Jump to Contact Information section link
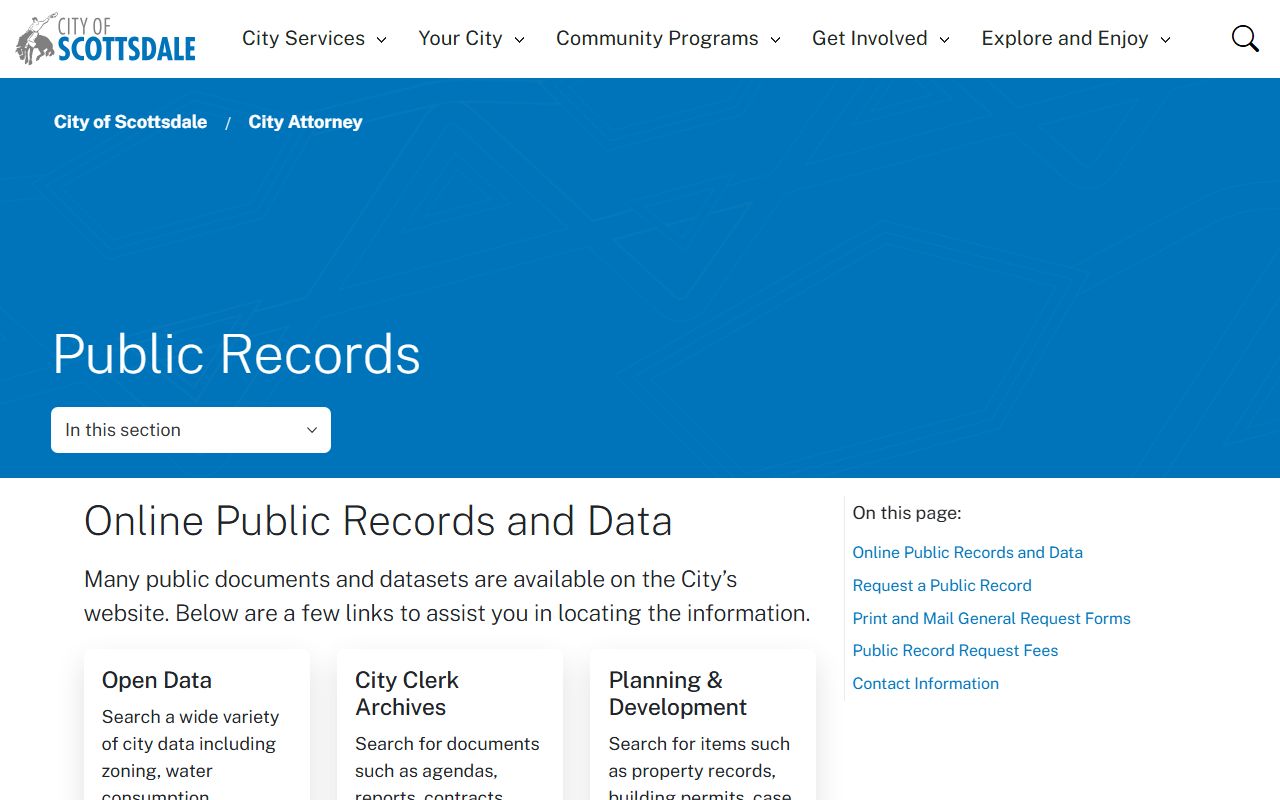This screenshot has width=1280, height=800. [925, 683]
